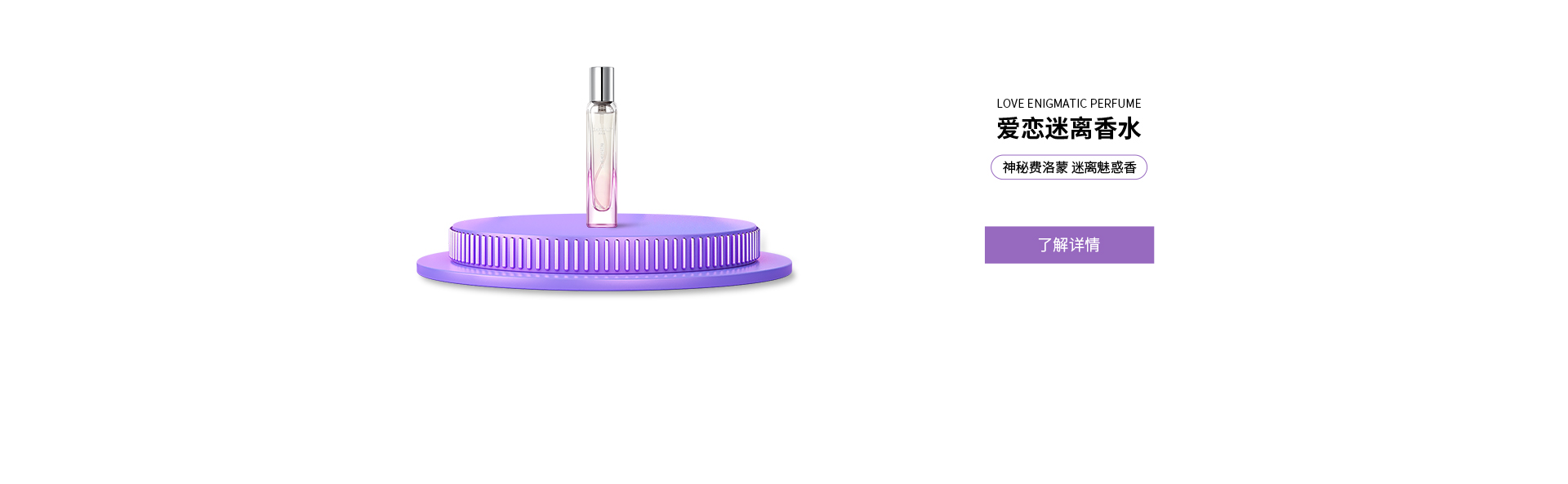Click the 迷离 characters in the heading

click(1069, 129)
